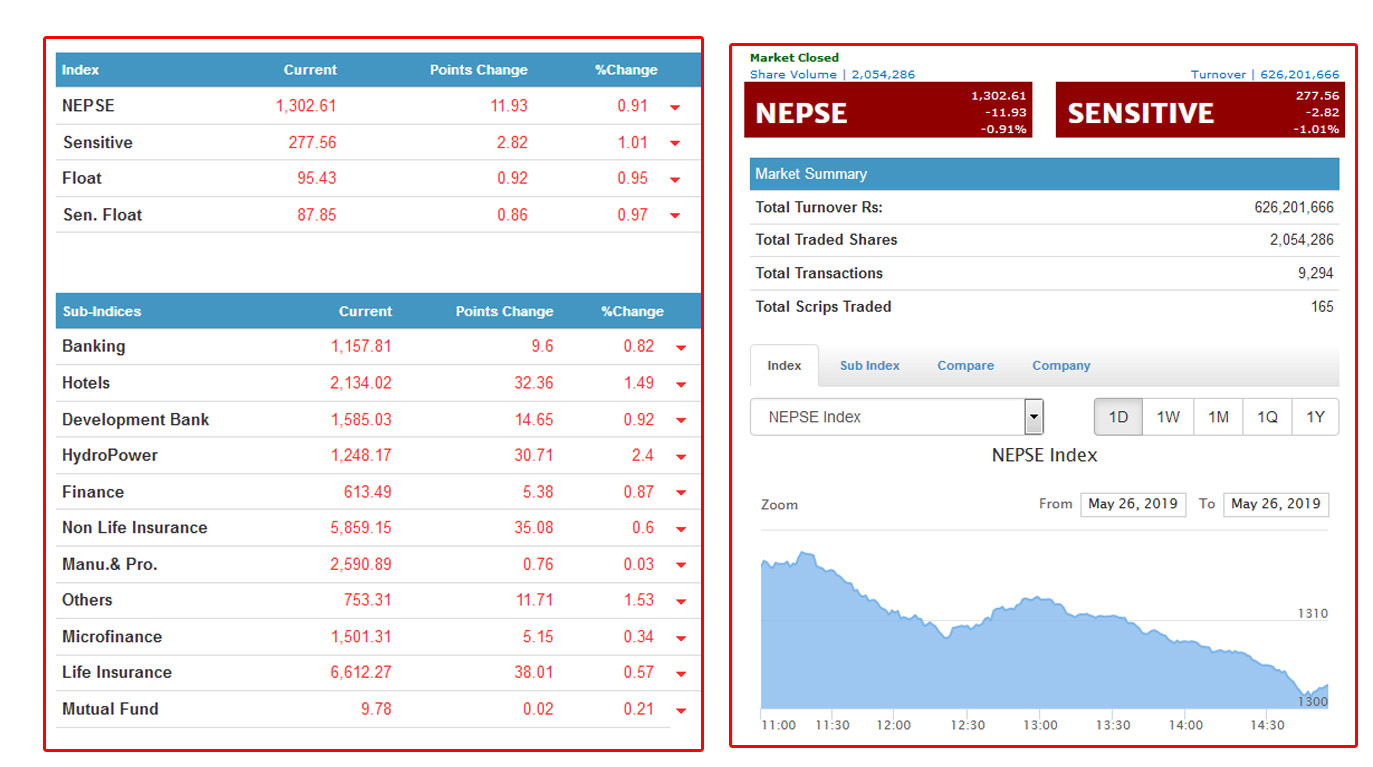The width and height of the screenshot is (1373, 767).
Task: Click the HydroPower sub-index name
Action: pos(110,455)
